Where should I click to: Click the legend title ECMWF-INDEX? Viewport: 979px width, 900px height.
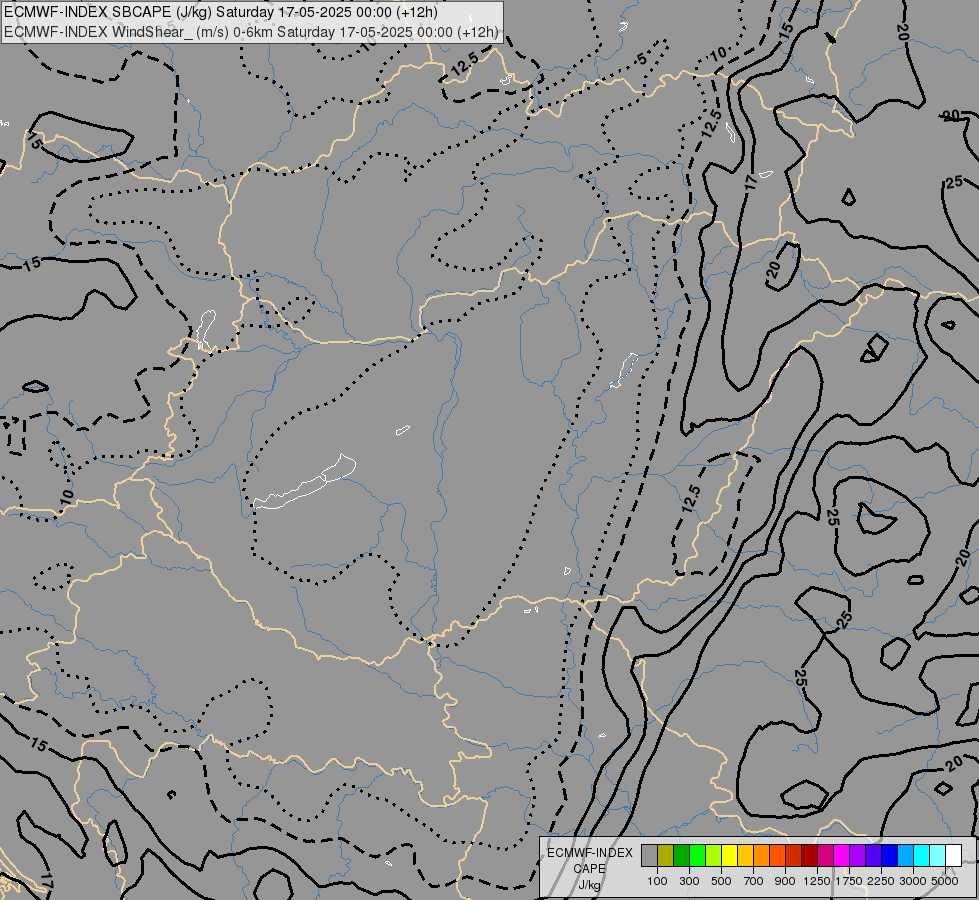click(589, 853)
